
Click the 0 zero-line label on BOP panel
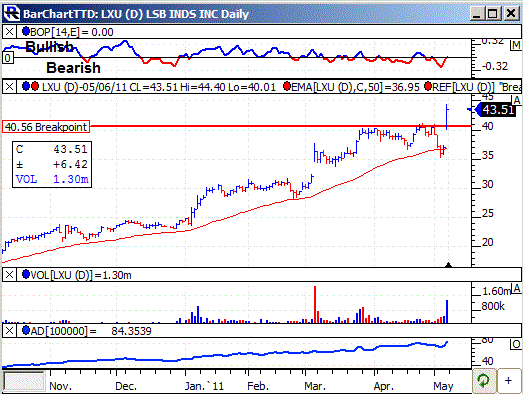(x=8, y=58)
